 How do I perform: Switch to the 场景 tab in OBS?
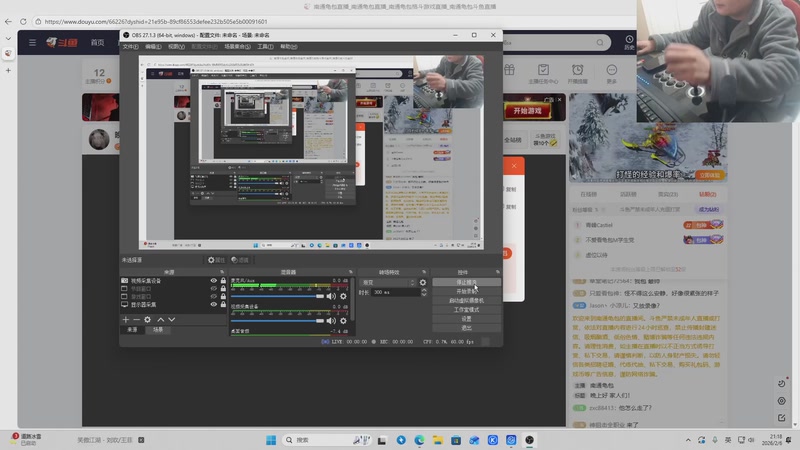click(158, 330)
